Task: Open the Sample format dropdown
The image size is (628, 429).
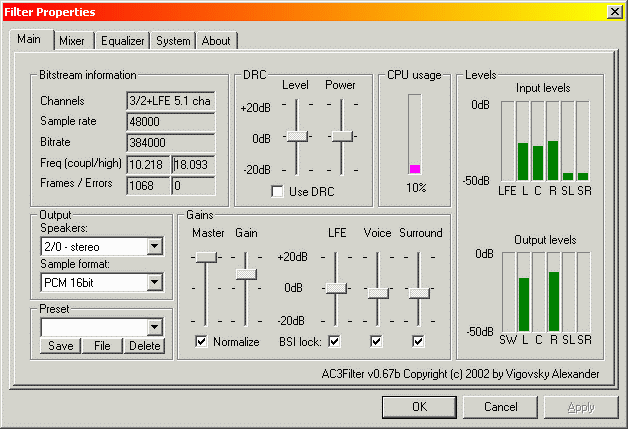Action: [153, 283]
